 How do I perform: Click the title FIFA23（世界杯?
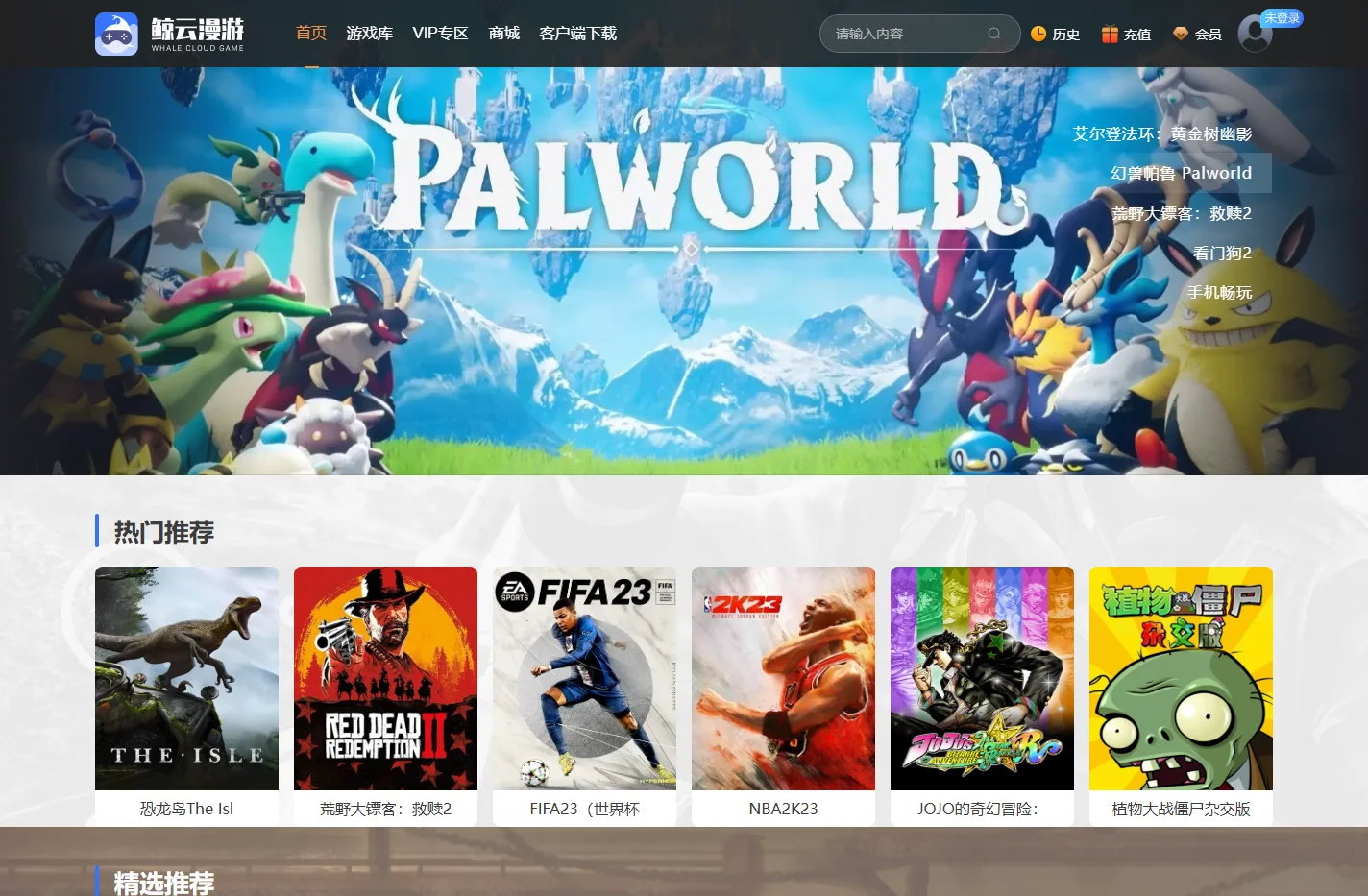click(584, 809)
